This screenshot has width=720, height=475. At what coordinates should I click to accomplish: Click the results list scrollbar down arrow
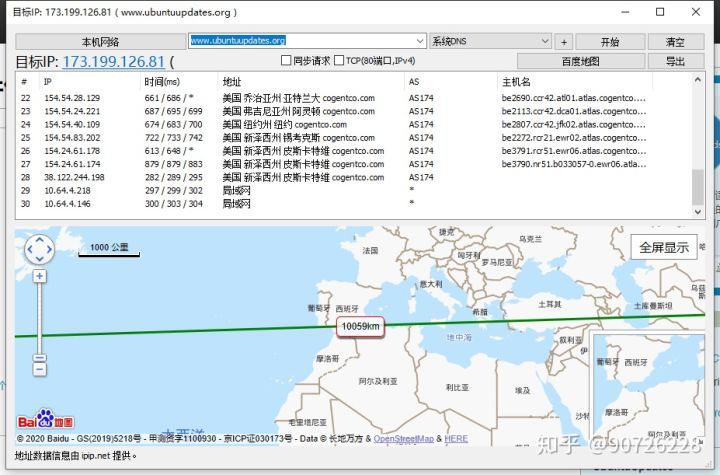pyautogui.click(x=698, y=212)
